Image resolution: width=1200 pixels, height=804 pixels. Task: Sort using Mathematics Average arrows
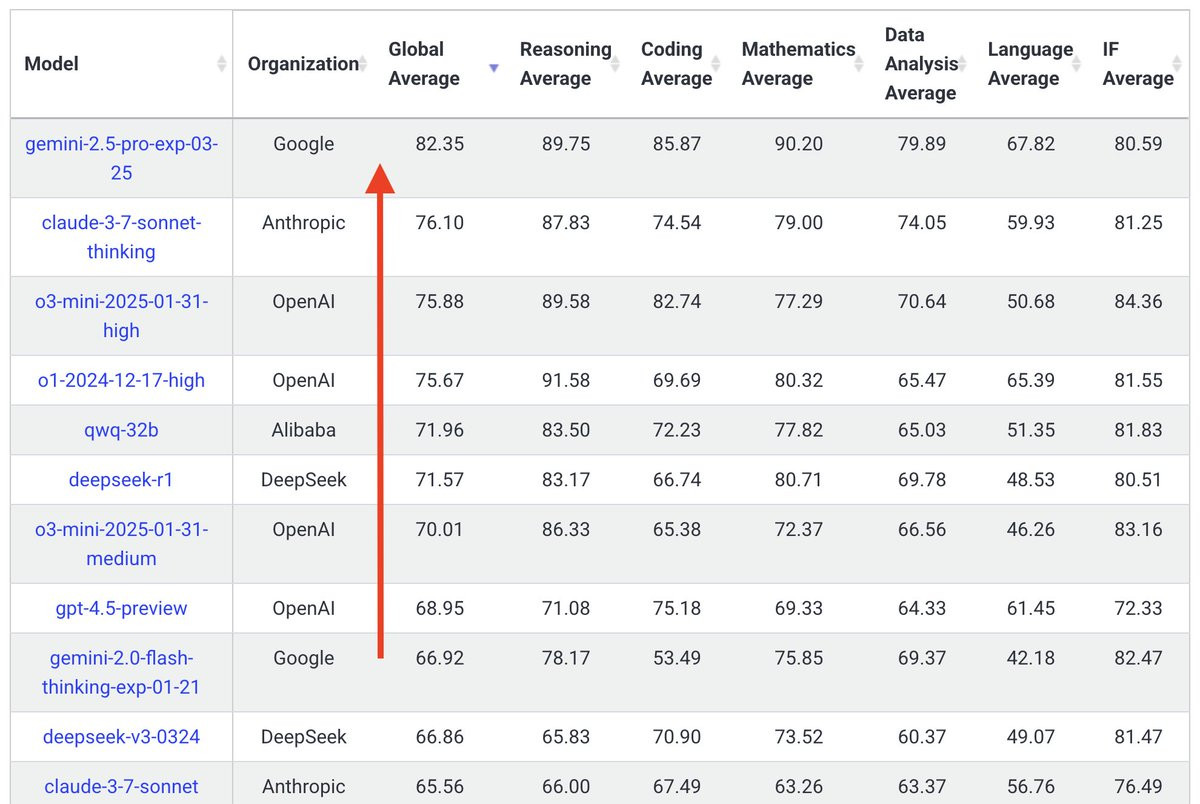click(861, 64)
